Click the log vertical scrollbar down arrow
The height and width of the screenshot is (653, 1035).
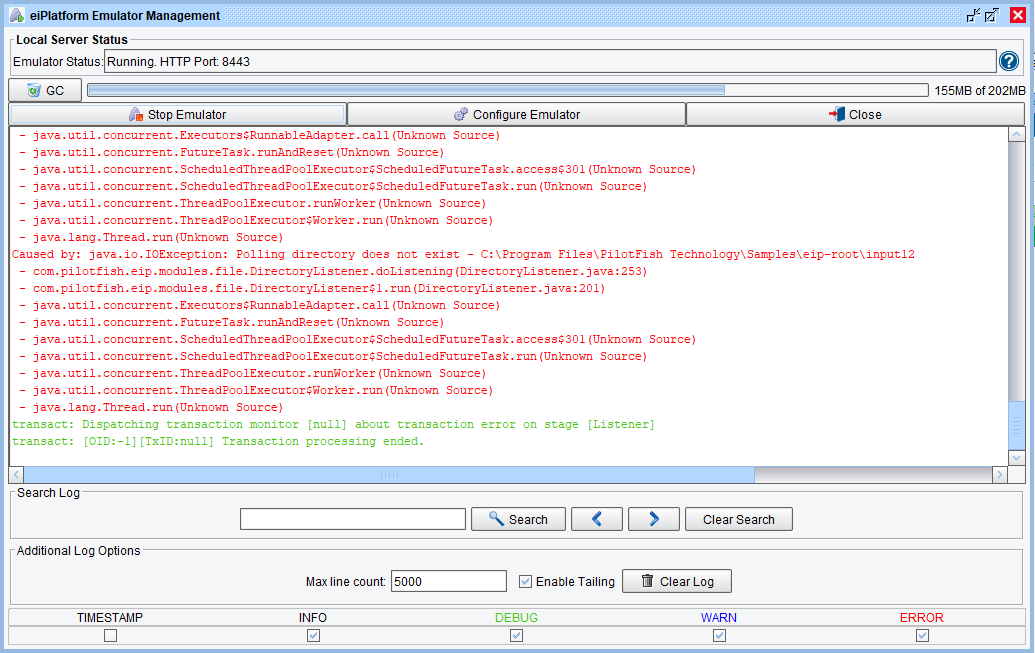click(x=1017, y=458)
